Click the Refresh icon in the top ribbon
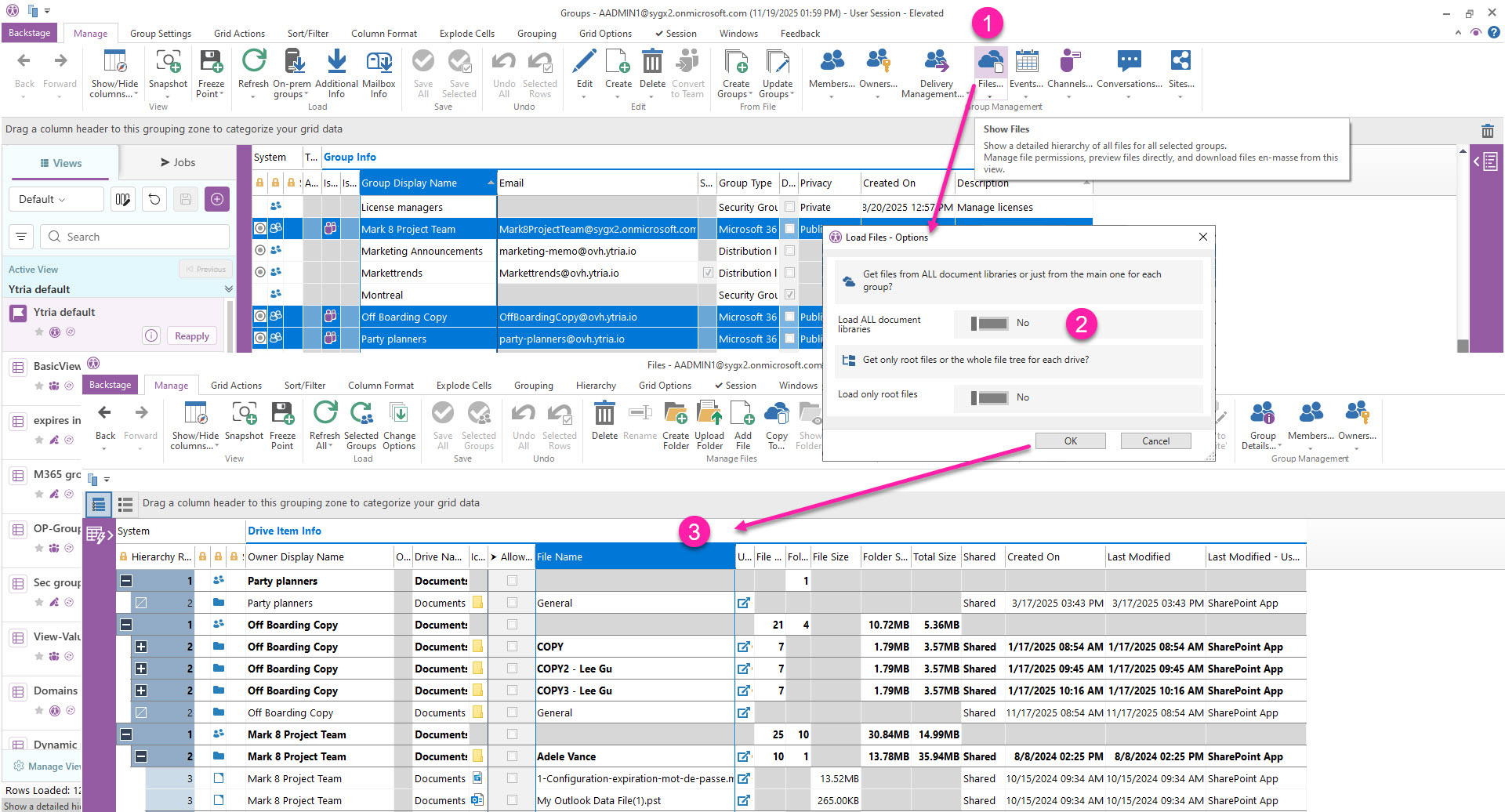Image resolution: width=1505 pixels, height=812 pixels. (253, 63)
